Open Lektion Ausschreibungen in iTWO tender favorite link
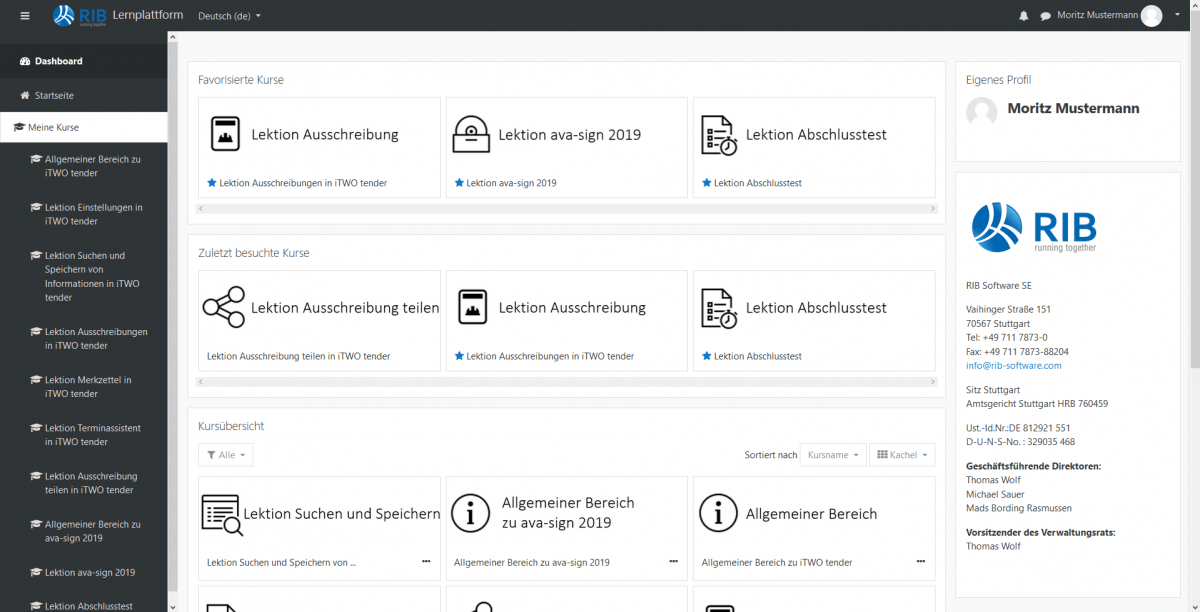Viewport: 1200px width, 612px height. pyautogui.click(x=302, y=183)
